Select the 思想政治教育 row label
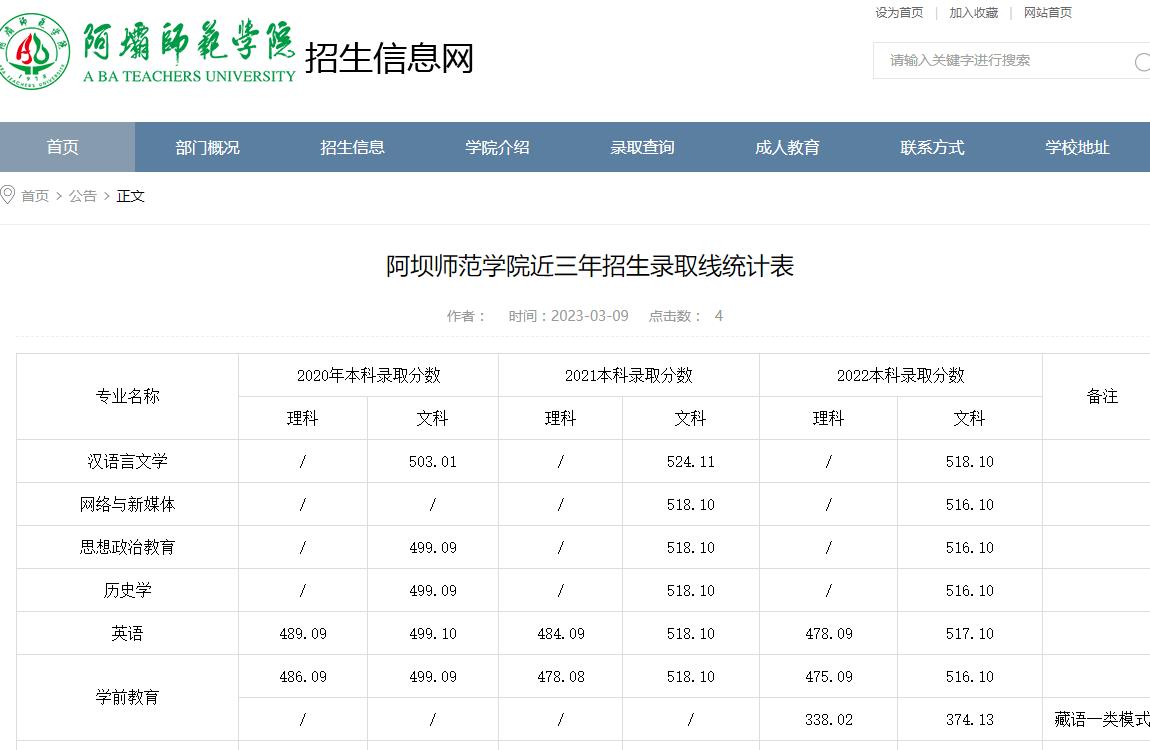 tap(128, 547)
